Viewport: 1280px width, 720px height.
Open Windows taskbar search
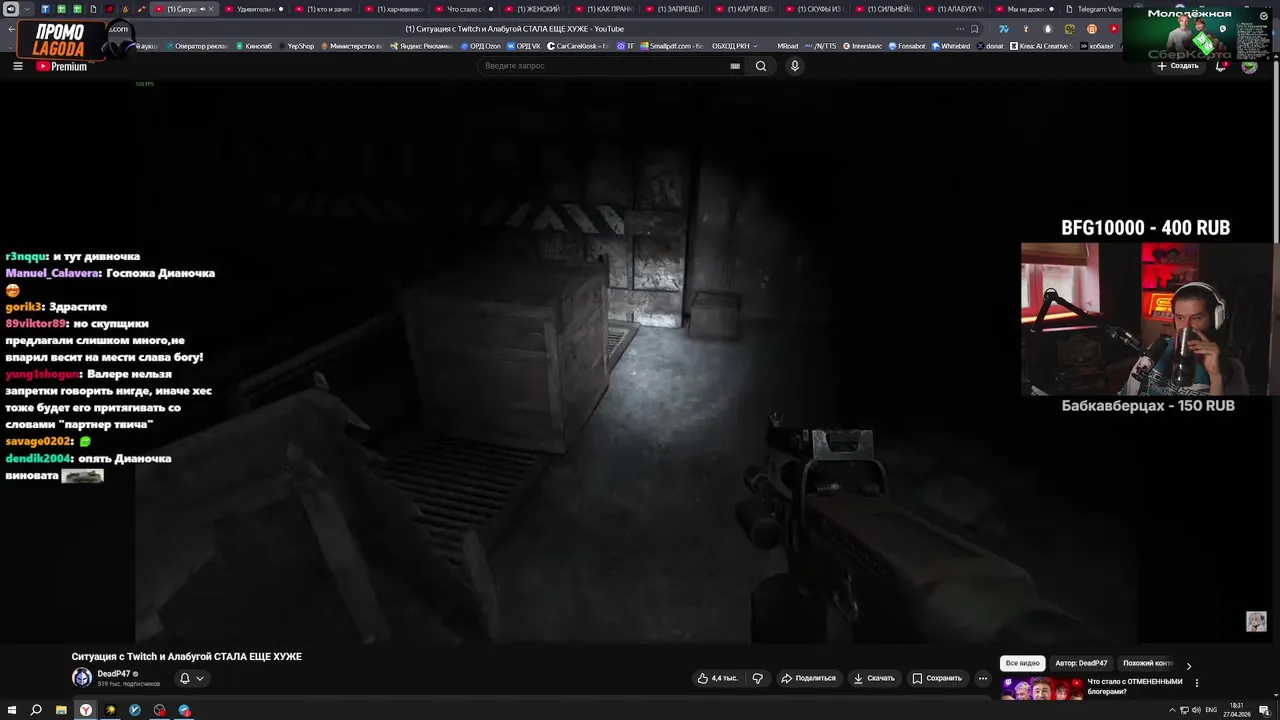[x=36, y=710]
